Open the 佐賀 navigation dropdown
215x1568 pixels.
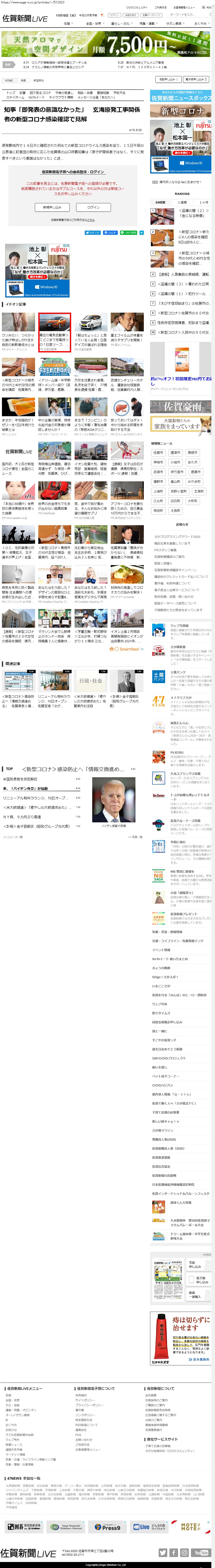point(68,24)
